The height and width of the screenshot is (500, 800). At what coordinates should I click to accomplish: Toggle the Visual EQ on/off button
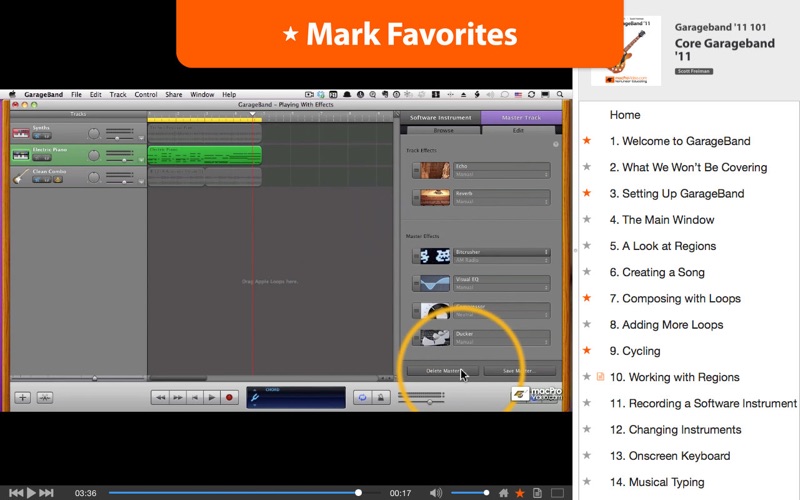(416, 283)
